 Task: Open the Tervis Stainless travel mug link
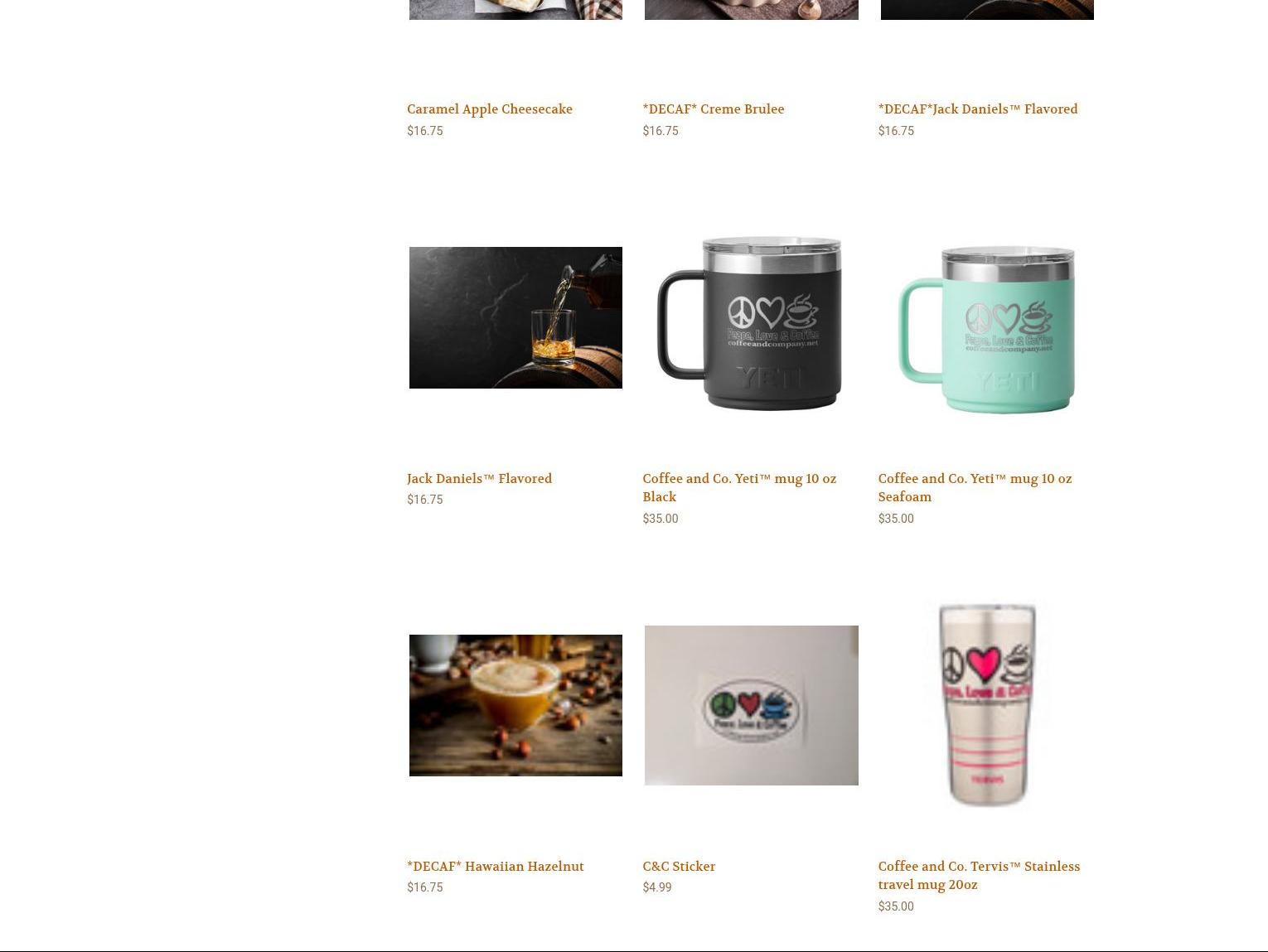click(979, 876)
